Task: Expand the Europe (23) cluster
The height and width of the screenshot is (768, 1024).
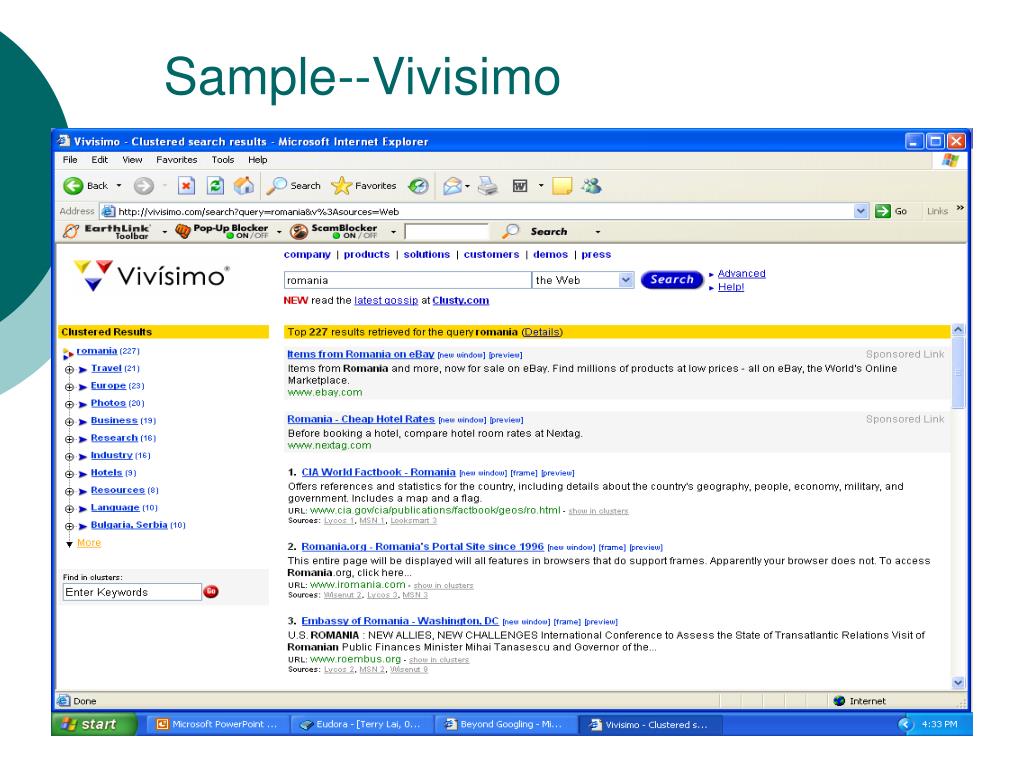Action: click(69, 387)
